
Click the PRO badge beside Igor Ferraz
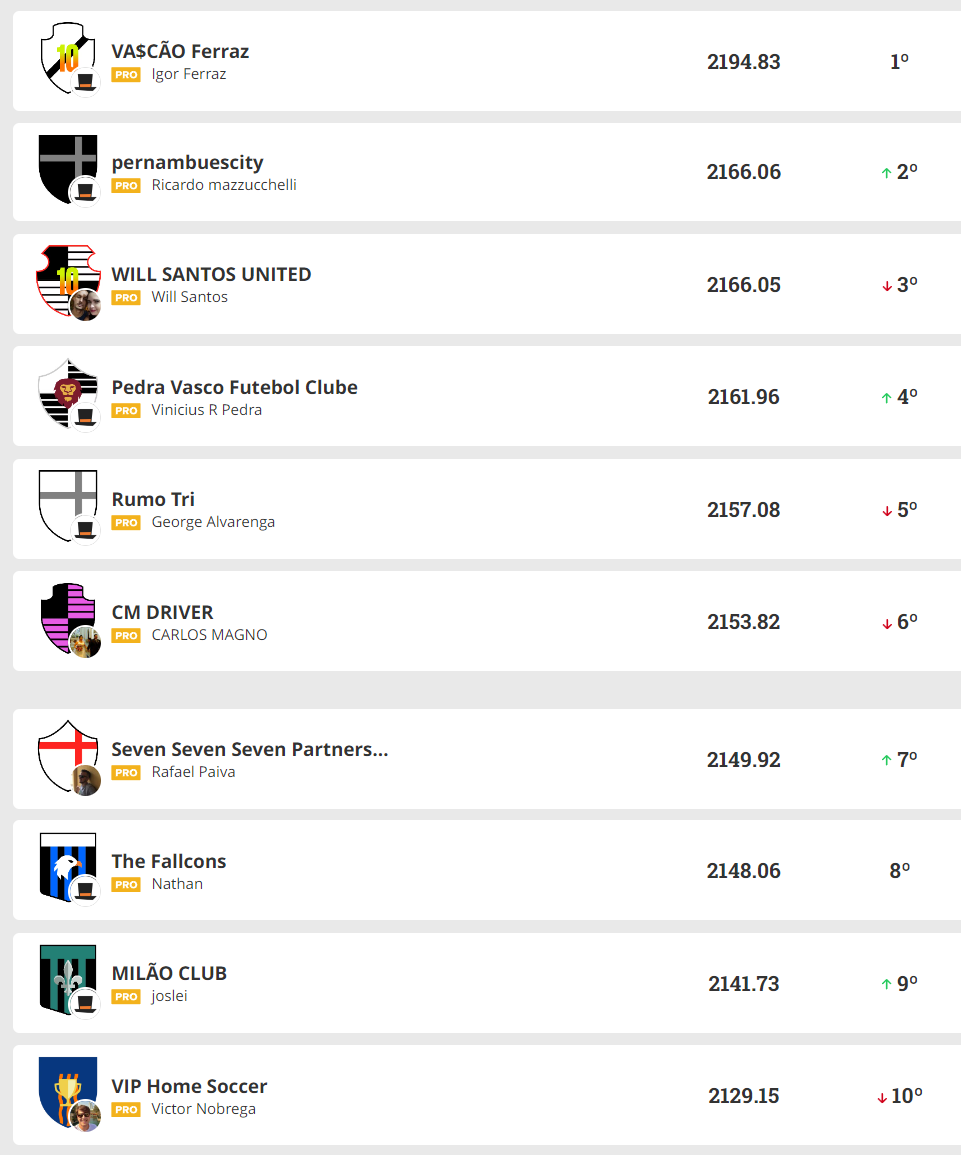click(x=126, y=75)
